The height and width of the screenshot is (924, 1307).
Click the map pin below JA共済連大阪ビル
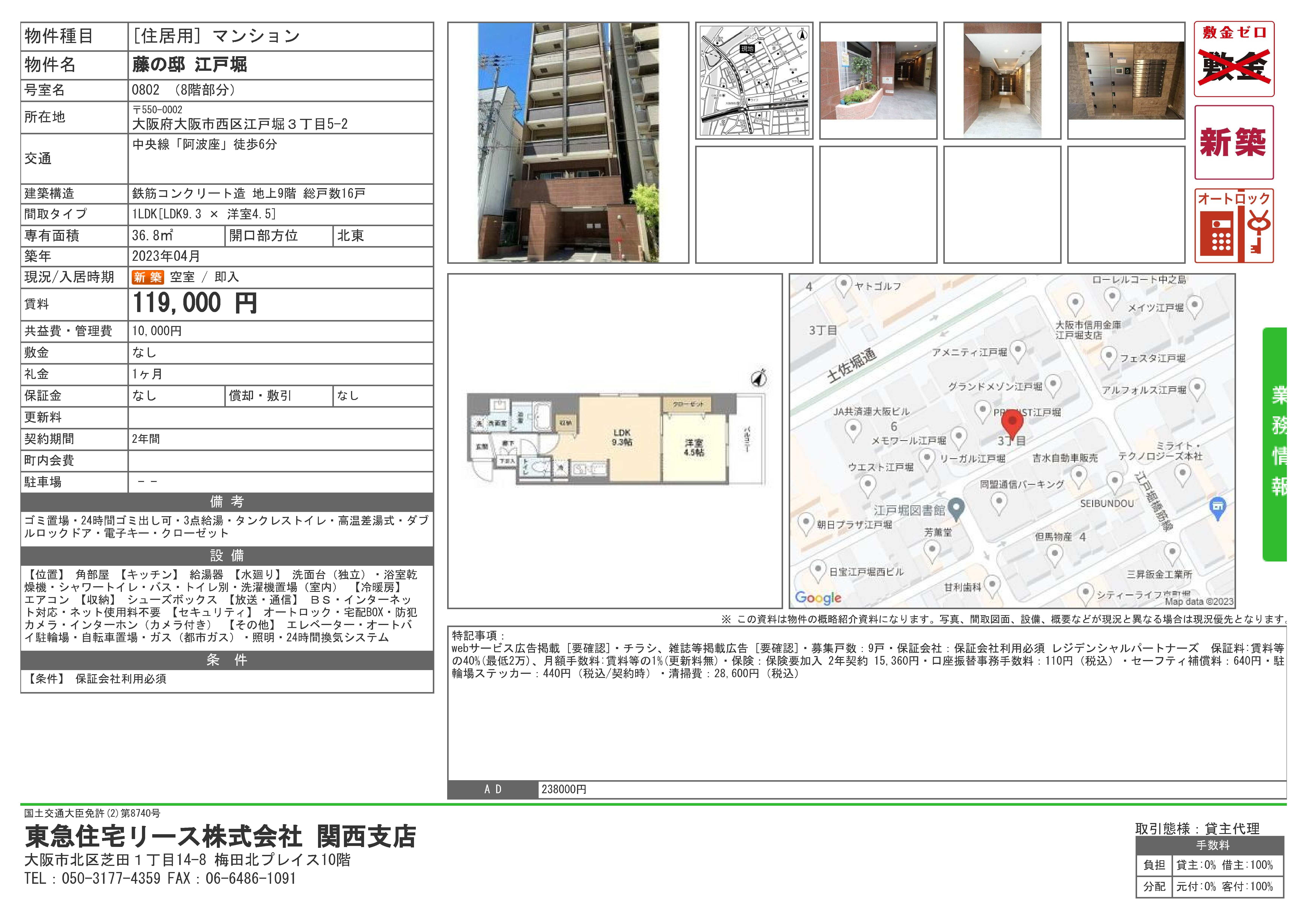853,431
